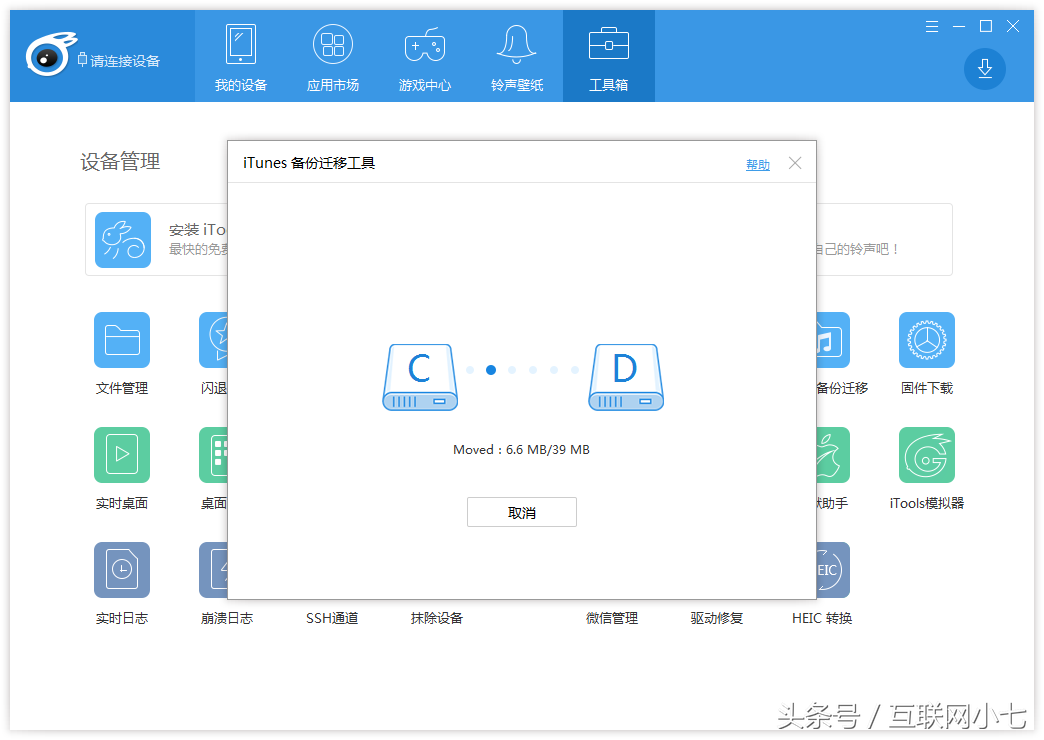The image size is (1044, 740).
Task: Open the 帮助 help link in dialog
Action: coord(757,165)
